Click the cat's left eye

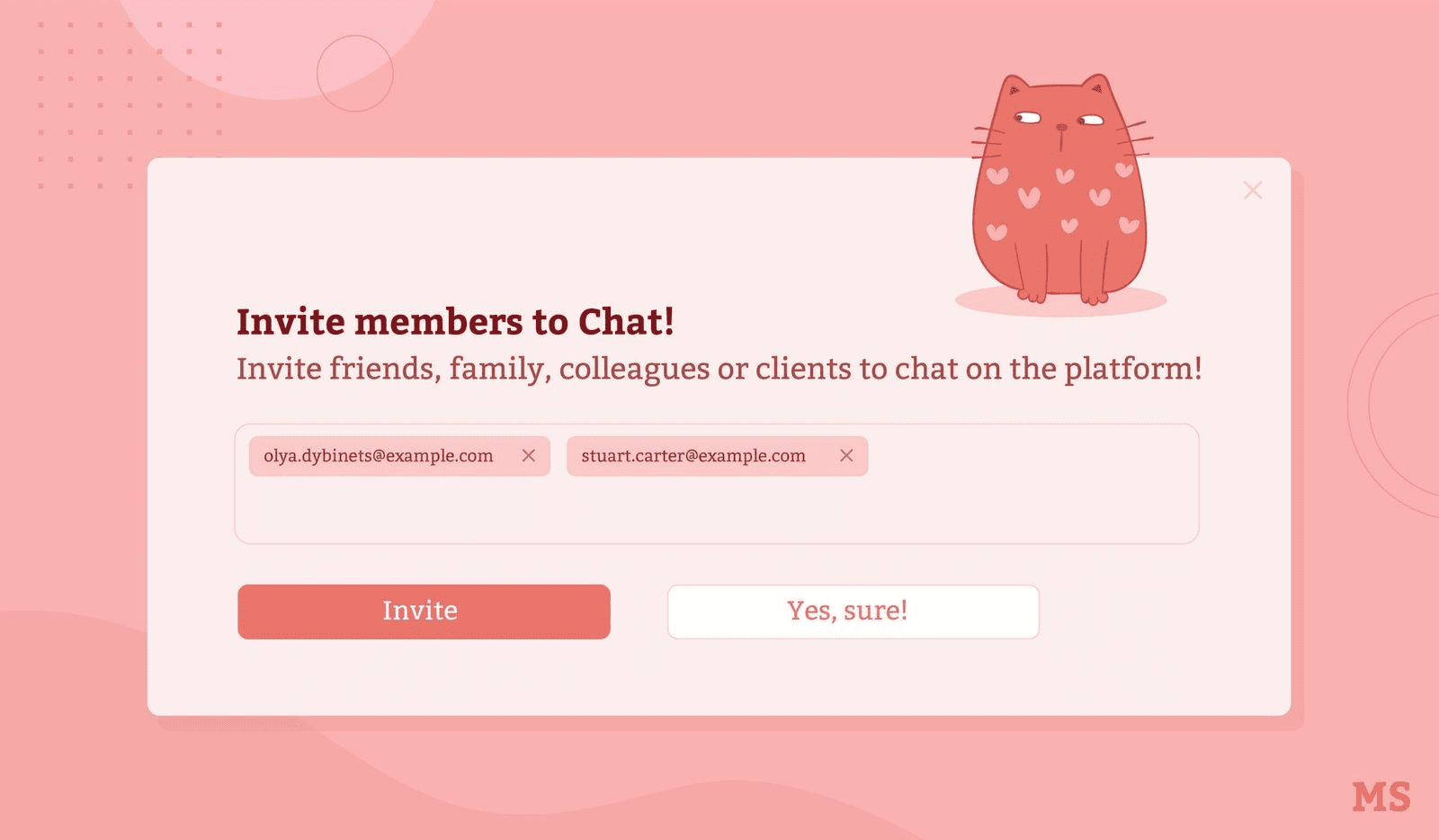click(x=1027, y=118)
